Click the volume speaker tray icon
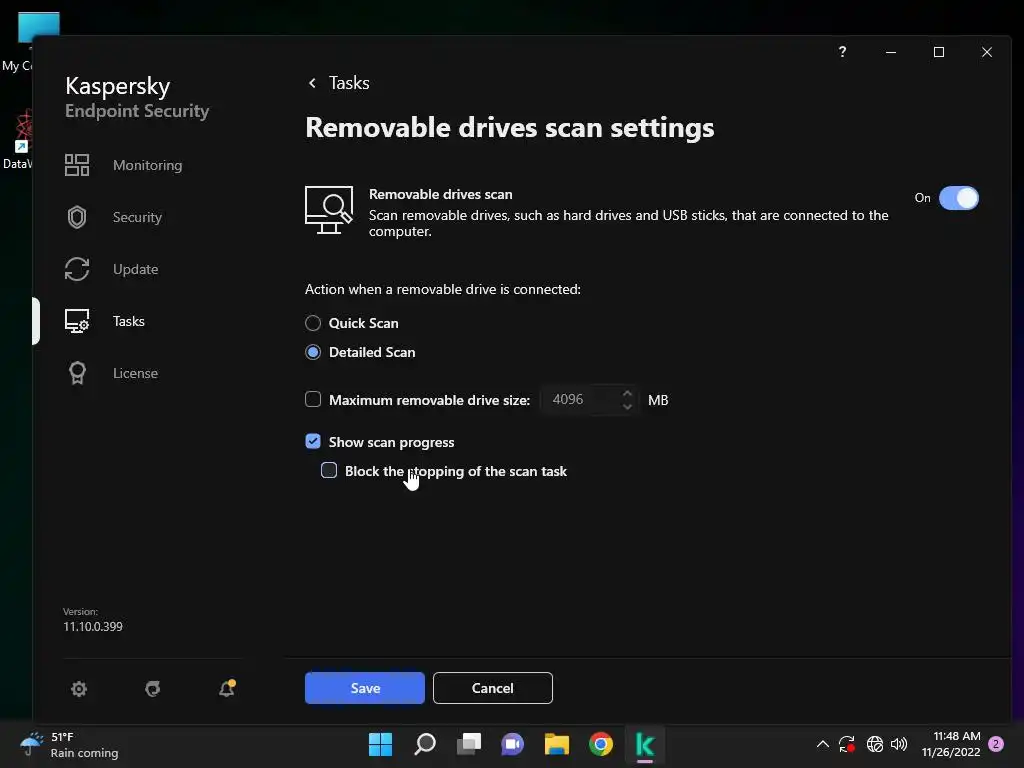Viewport: 1024px width, 768px height. click(899, 744)
